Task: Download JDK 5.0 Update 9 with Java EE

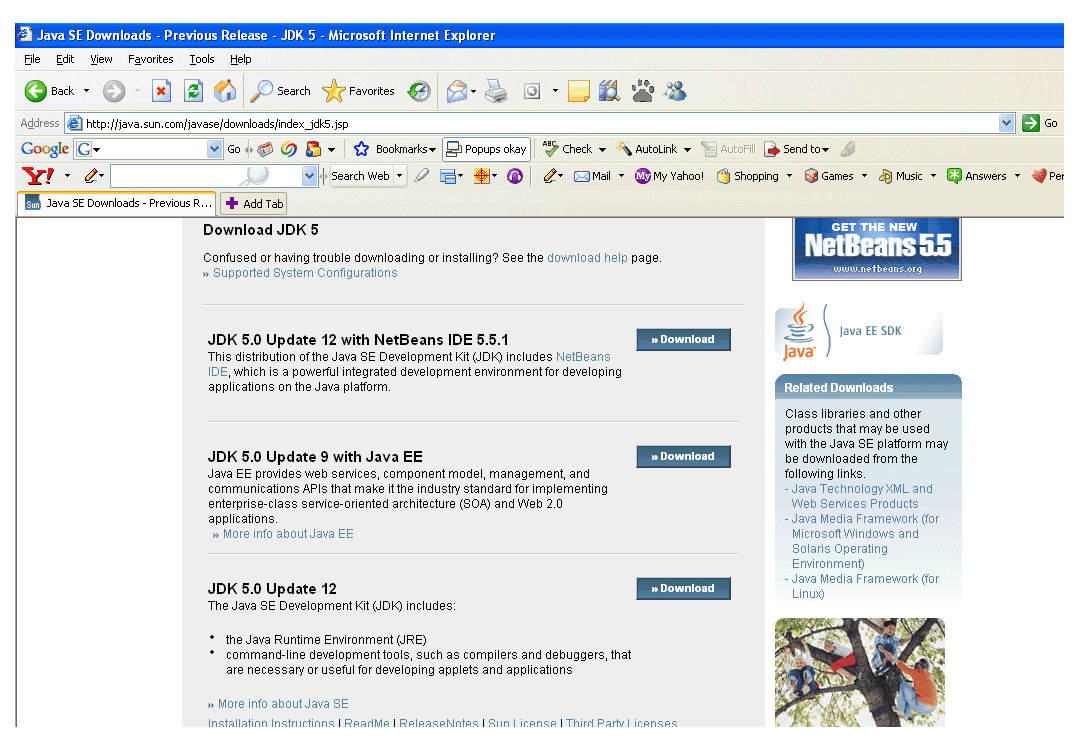Action: pyautogui.click(x=683, y=457)
